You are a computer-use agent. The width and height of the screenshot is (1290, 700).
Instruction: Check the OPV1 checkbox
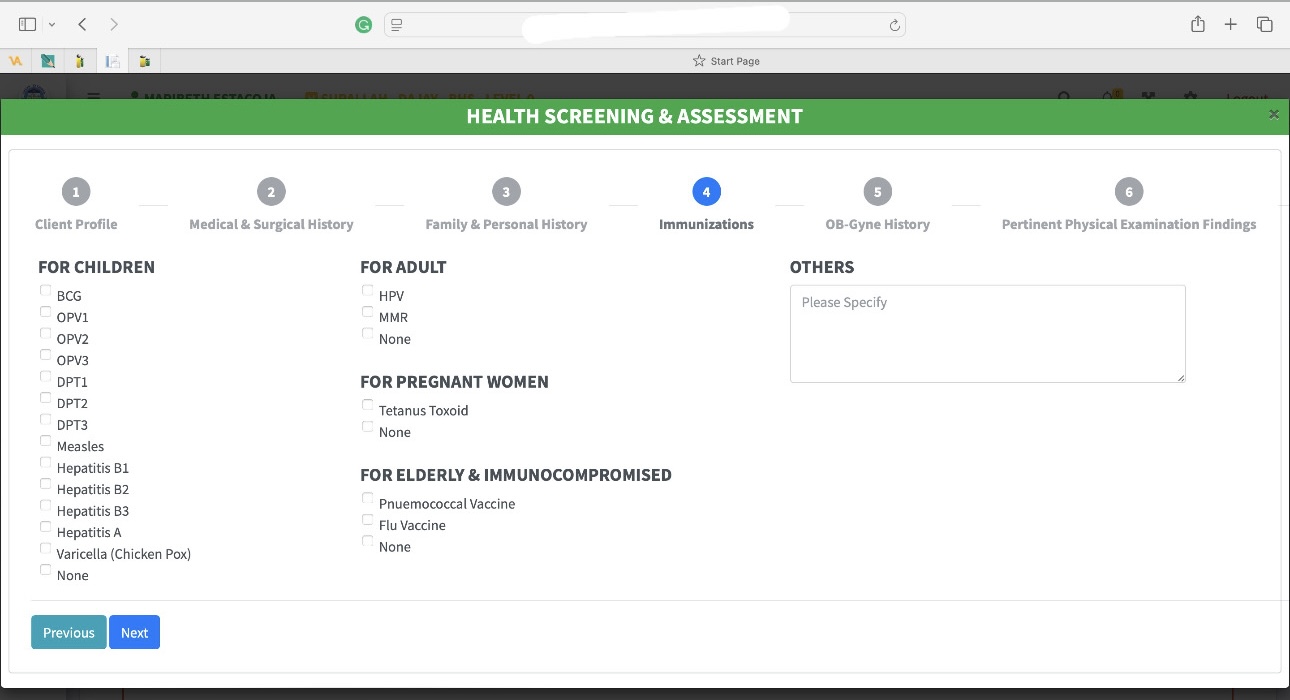[x=45, y=312]
